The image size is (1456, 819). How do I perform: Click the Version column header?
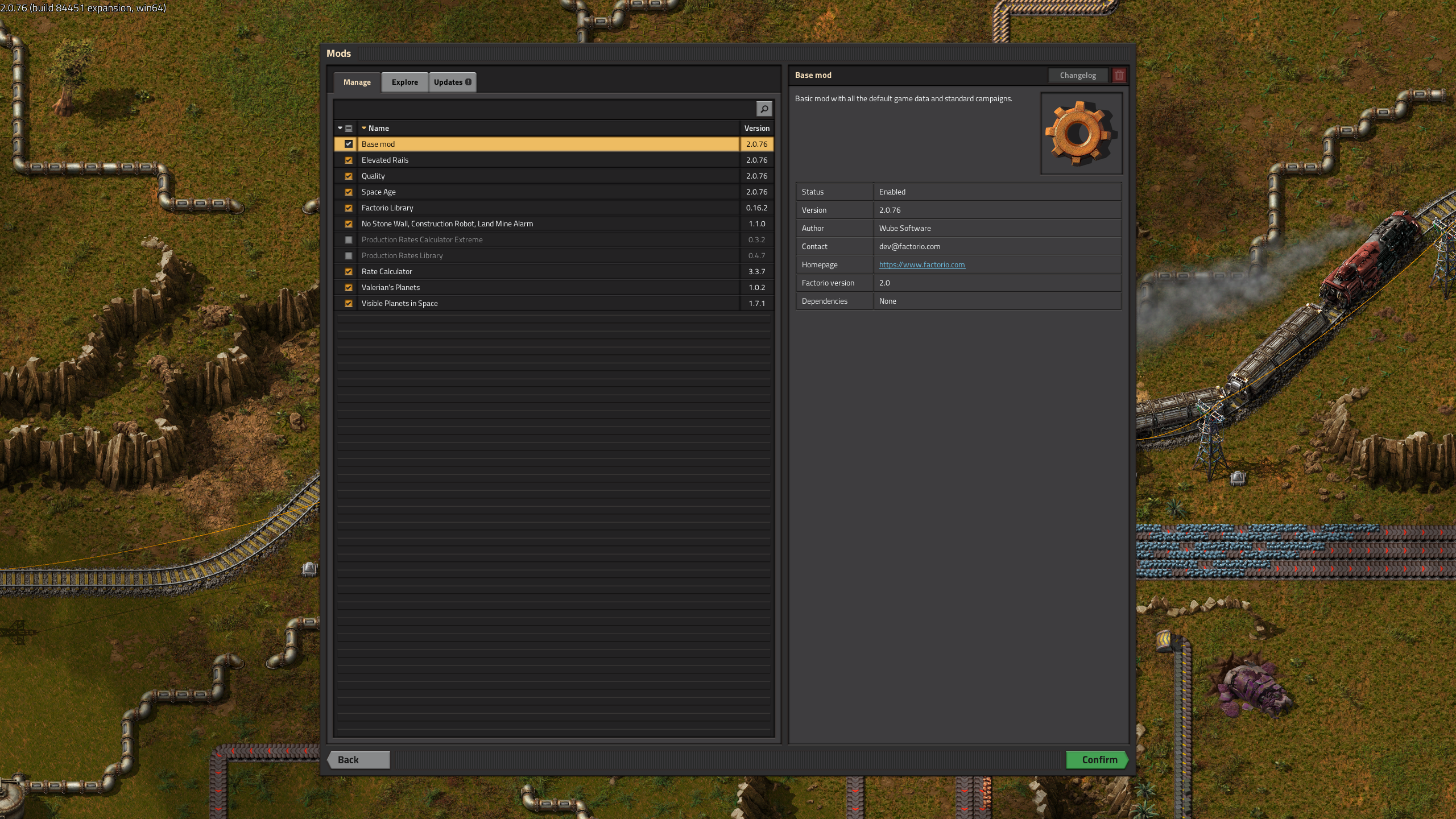(x=756, y=128)
